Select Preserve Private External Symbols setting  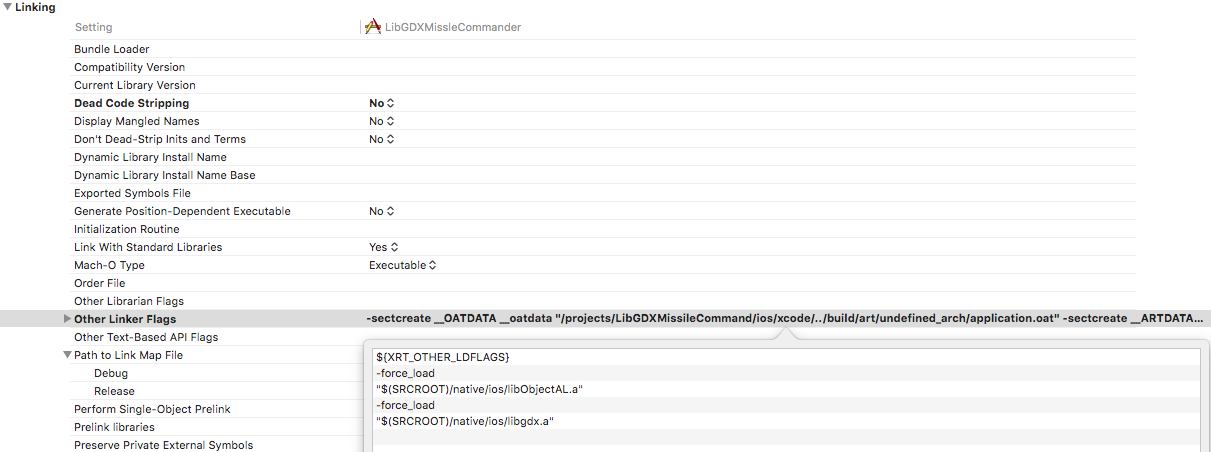(163, 445)
